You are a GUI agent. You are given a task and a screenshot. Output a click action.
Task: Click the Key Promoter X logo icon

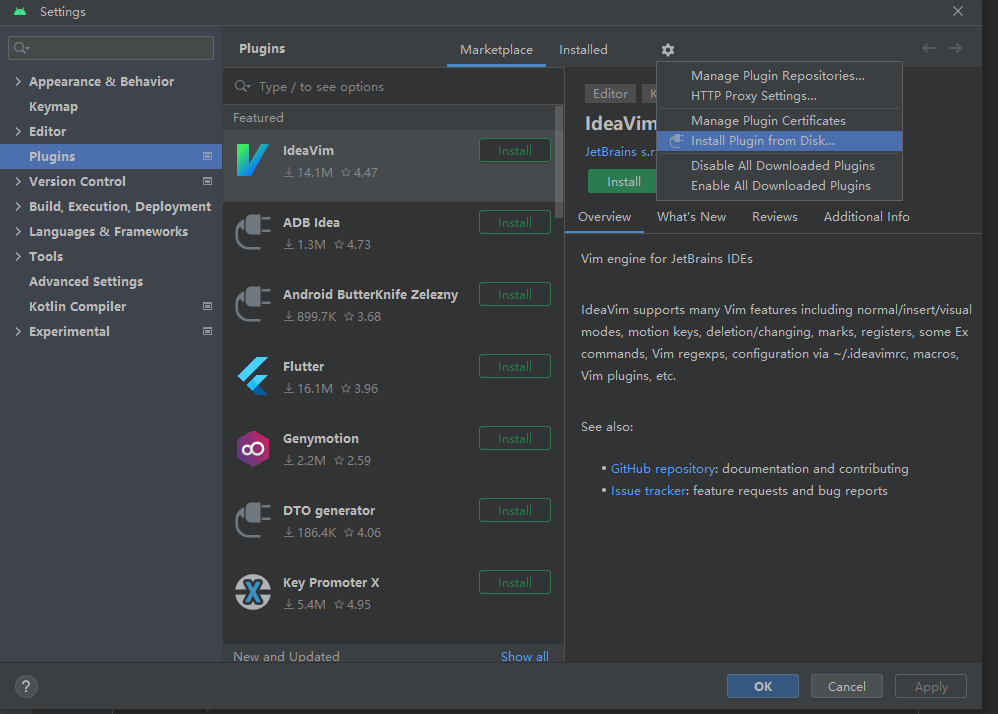tap(253, 592)
